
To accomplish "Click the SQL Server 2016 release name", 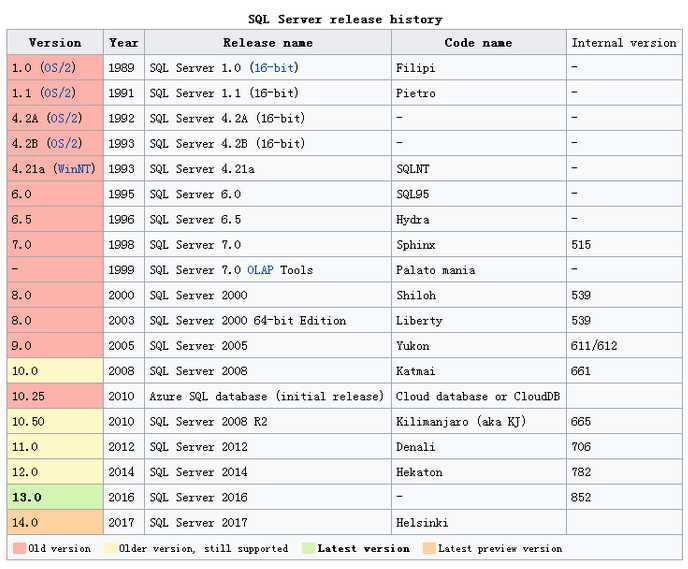I will point(198,497).
